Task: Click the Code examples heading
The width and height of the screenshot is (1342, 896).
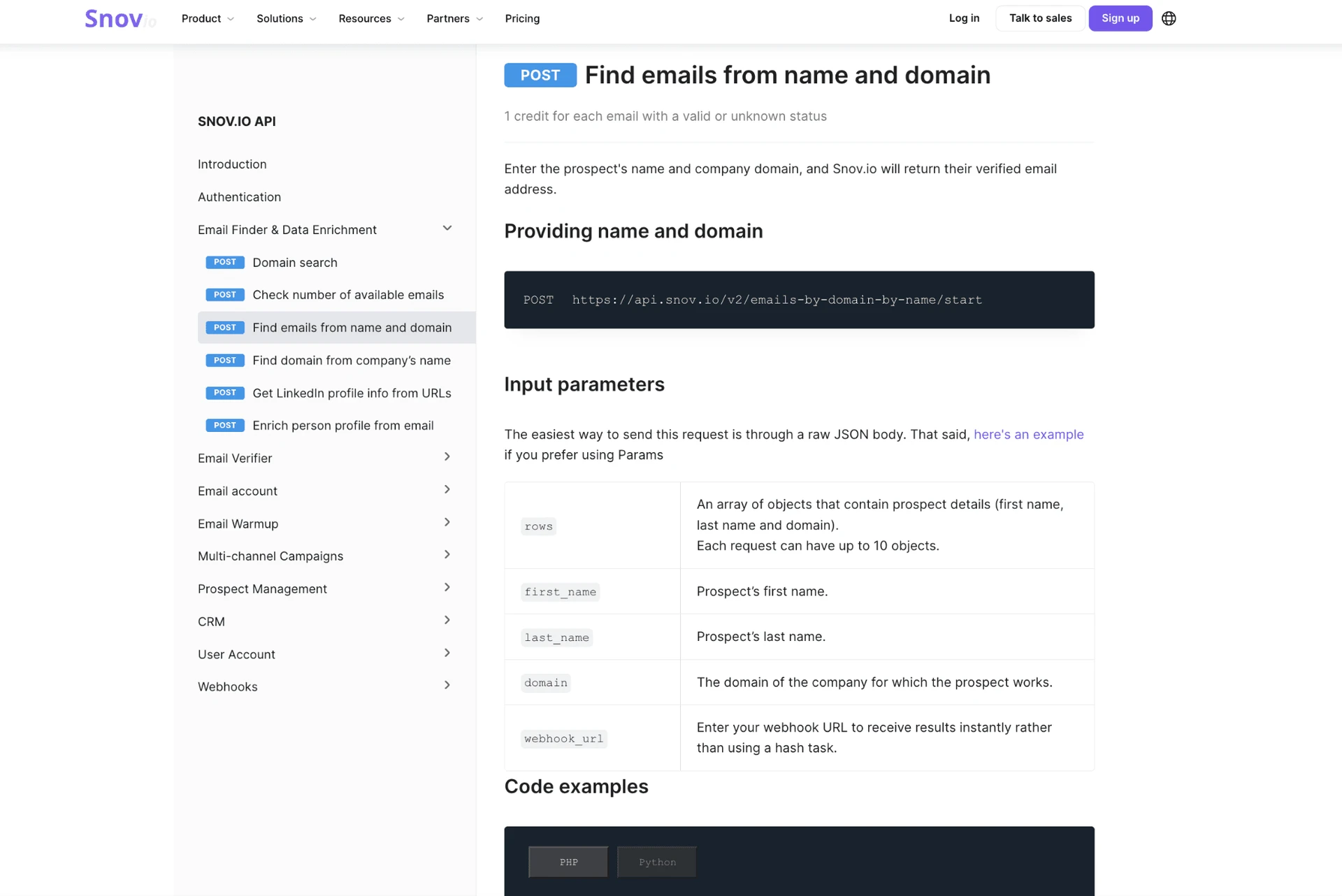Action: pos(576,786)
